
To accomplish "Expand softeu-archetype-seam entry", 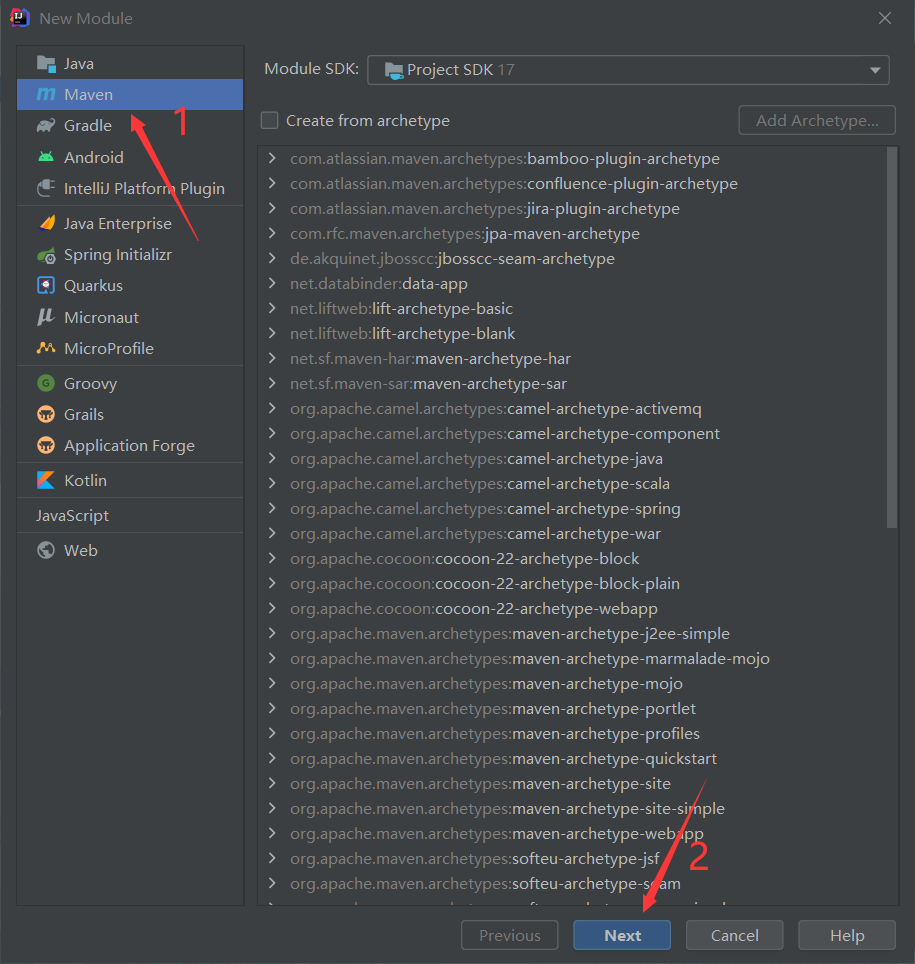I will pyautogui.click(x=272, y=883).
